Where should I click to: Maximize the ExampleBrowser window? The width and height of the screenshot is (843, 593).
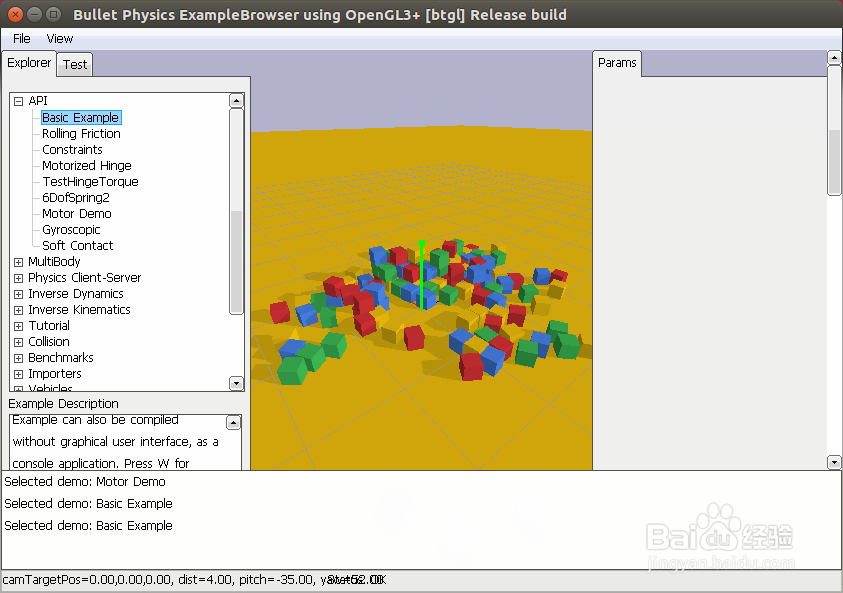pos(53,15)
